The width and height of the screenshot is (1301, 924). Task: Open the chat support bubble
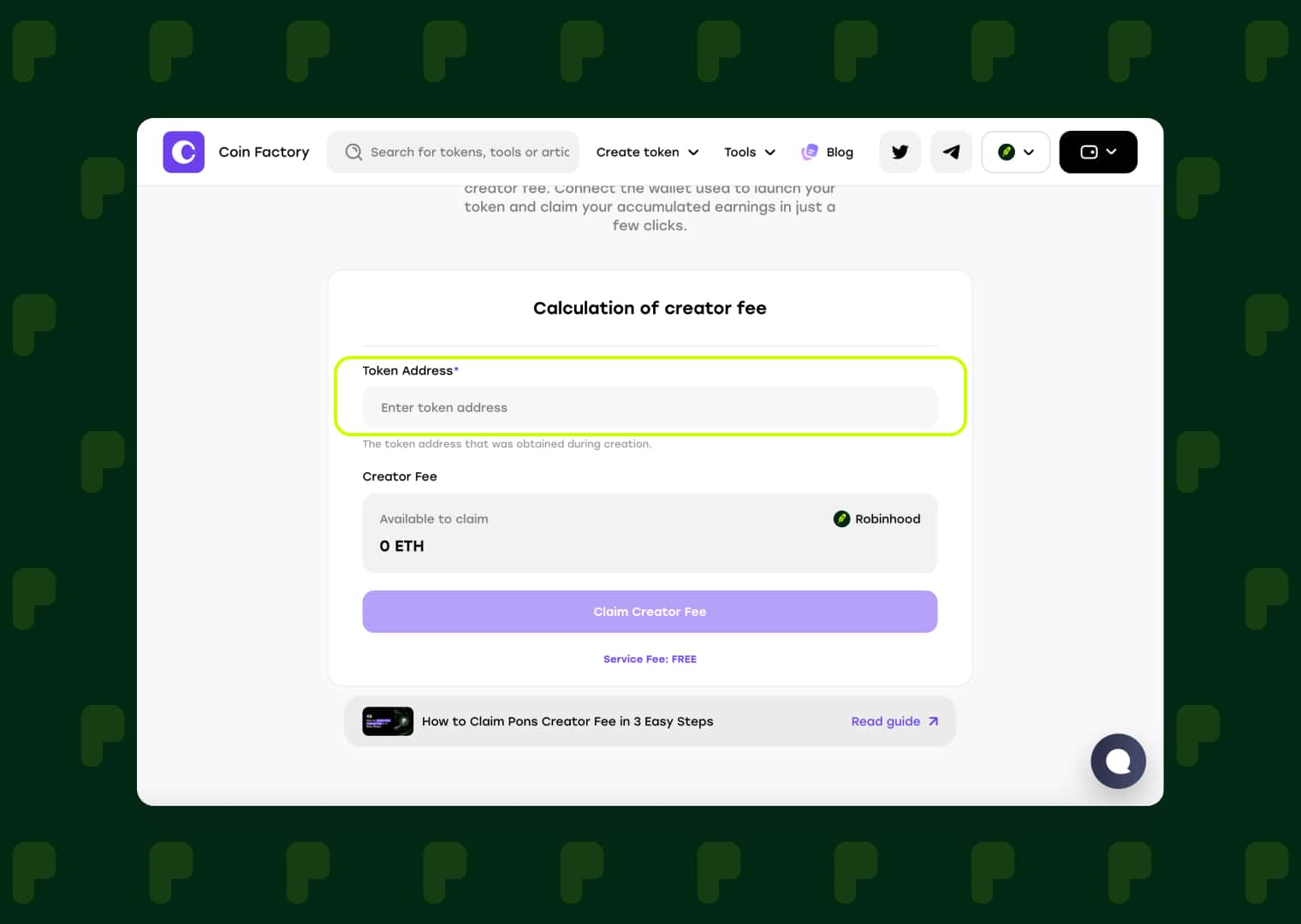pyautogui.click(x=1118, y=761)
